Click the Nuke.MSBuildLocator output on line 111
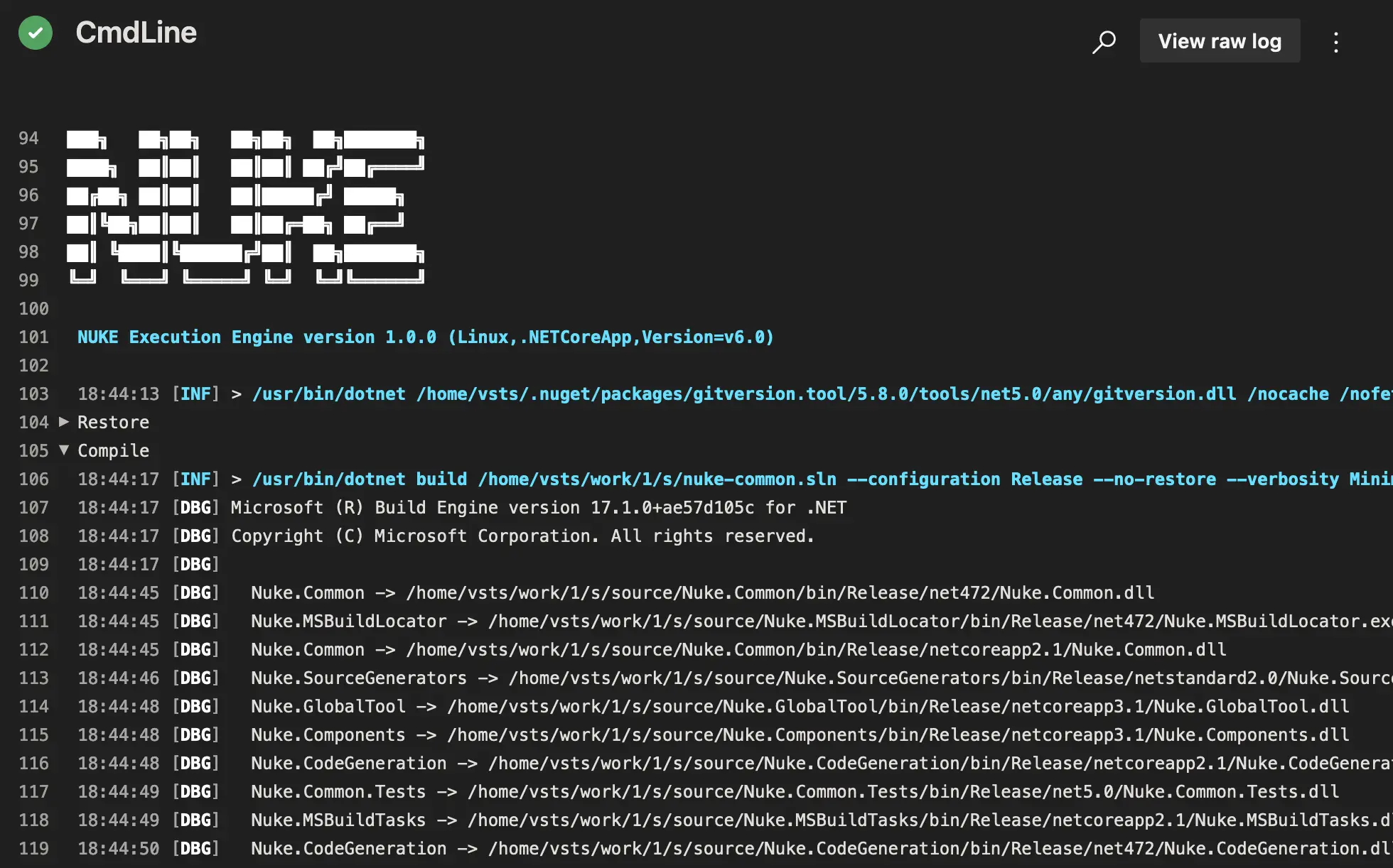 (x=822, y=622)
